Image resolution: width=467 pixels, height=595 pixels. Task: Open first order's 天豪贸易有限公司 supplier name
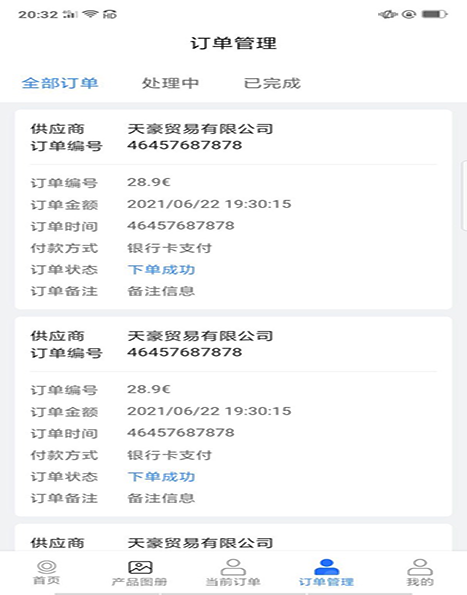point(200,129)
